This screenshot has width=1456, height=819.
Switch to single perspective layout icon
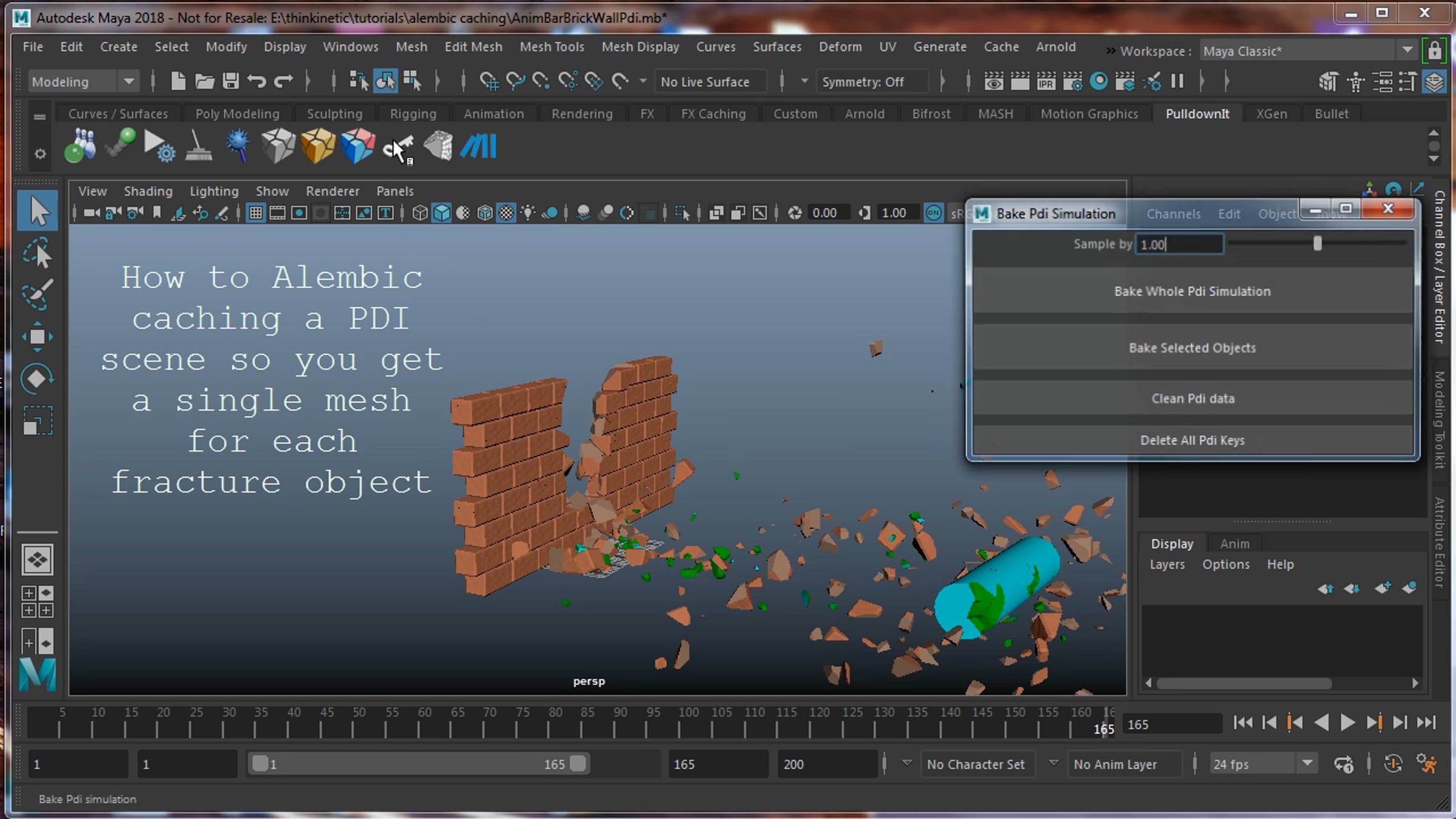click(x=38, y=559)
